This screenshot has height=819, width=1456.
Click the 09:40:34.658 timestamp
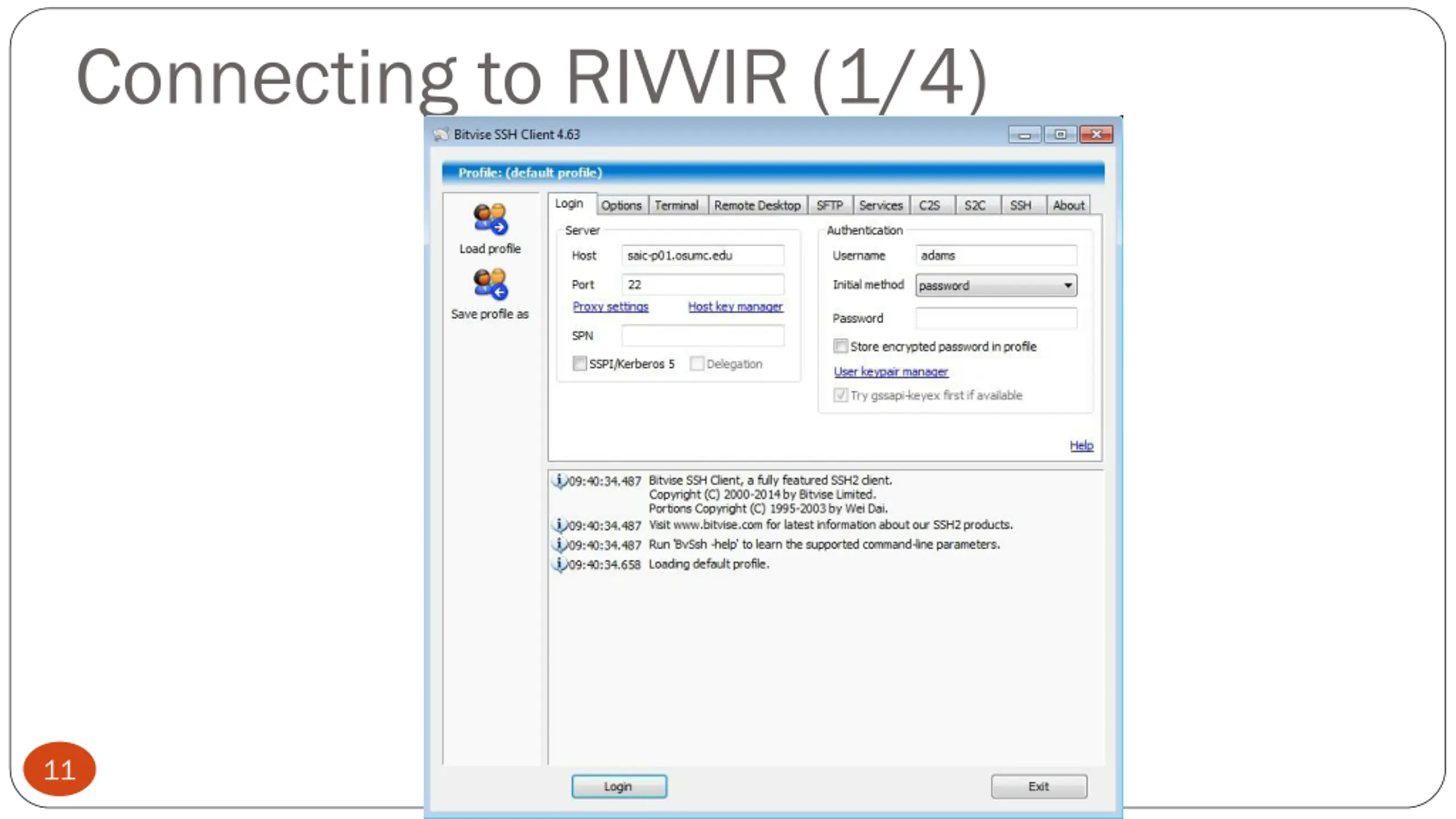(605, 564)
